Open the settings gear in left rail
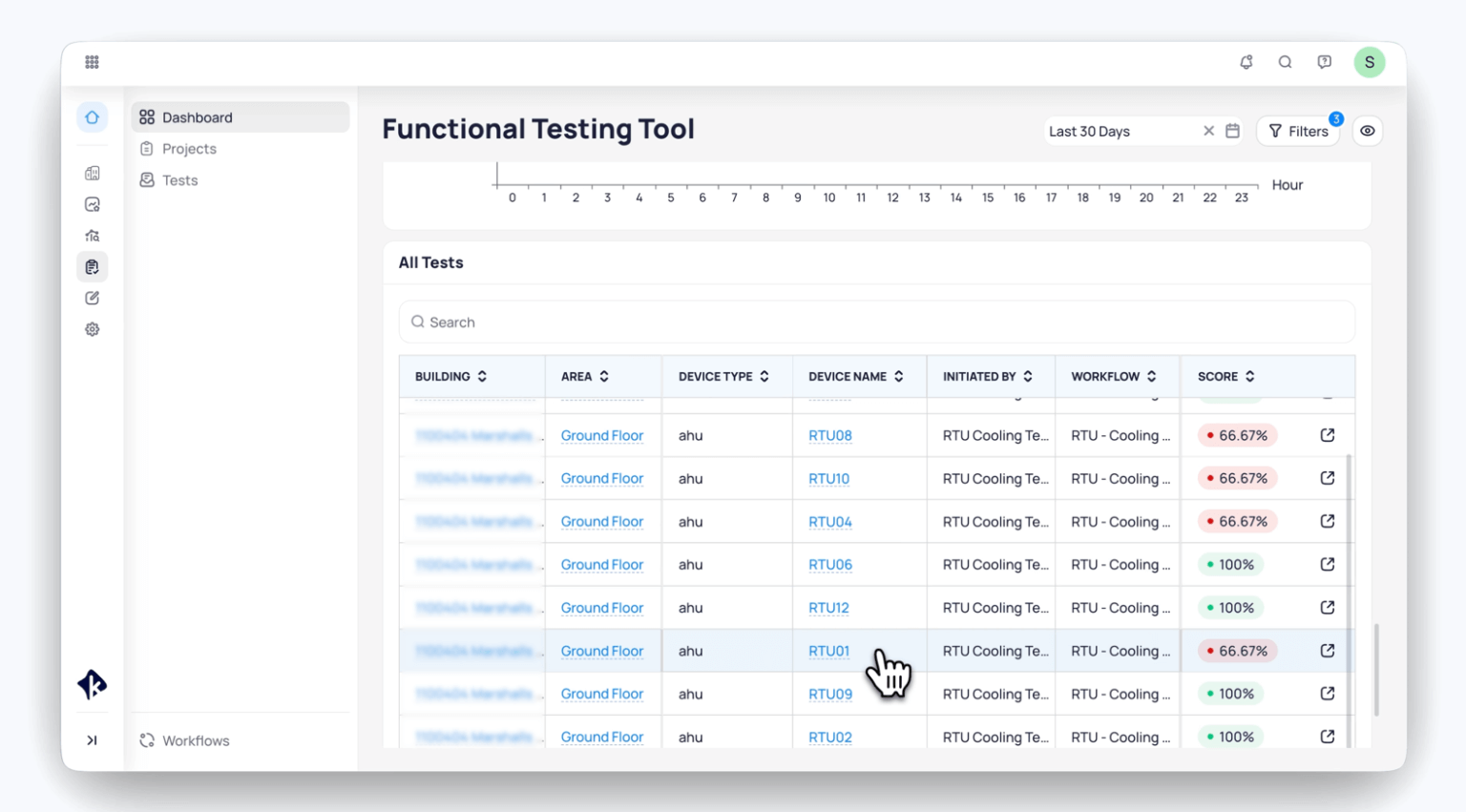Viewport: 1466px width, 812px height. [93, 329]
